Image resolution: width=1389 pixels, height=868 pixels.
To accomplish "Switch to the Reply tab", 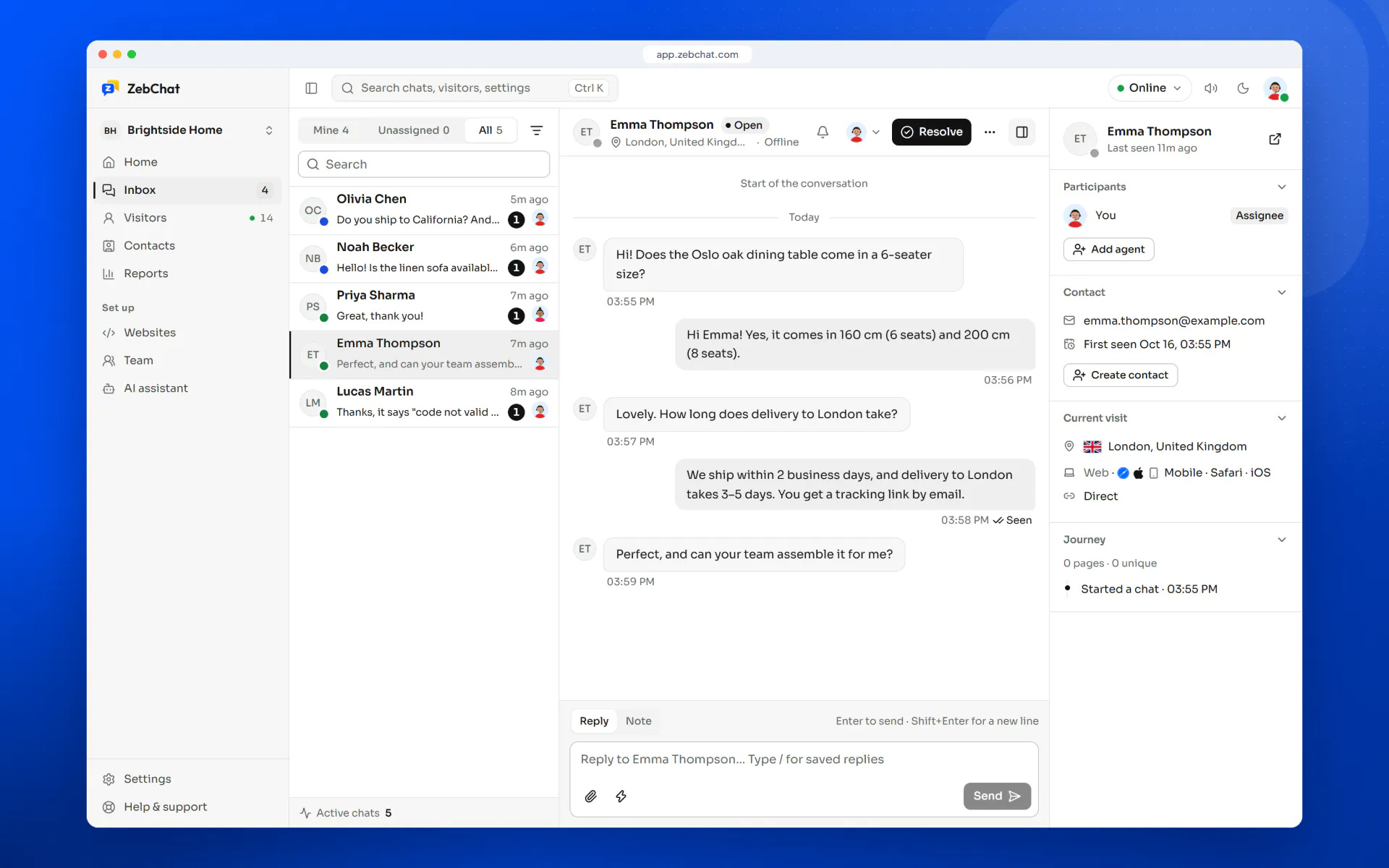I will [x=594, y=721].
